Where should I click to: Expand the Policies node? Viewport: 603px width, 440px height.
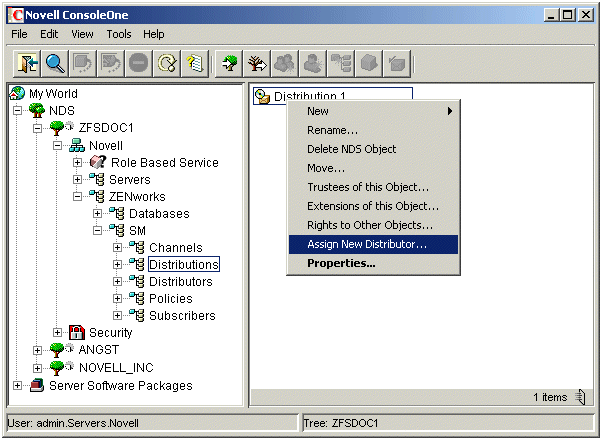click(117, 298)
